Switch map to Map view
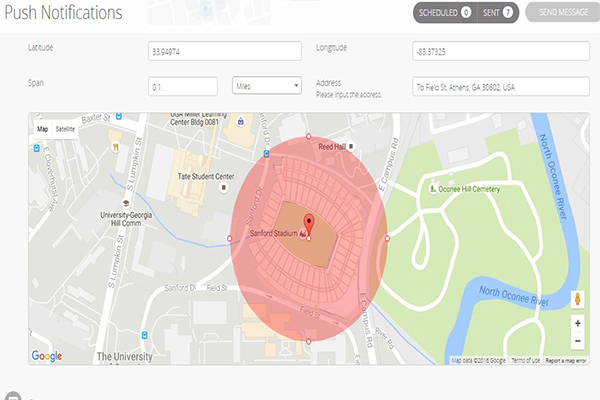This screenshot has width=600, height=400. point(42,129)
